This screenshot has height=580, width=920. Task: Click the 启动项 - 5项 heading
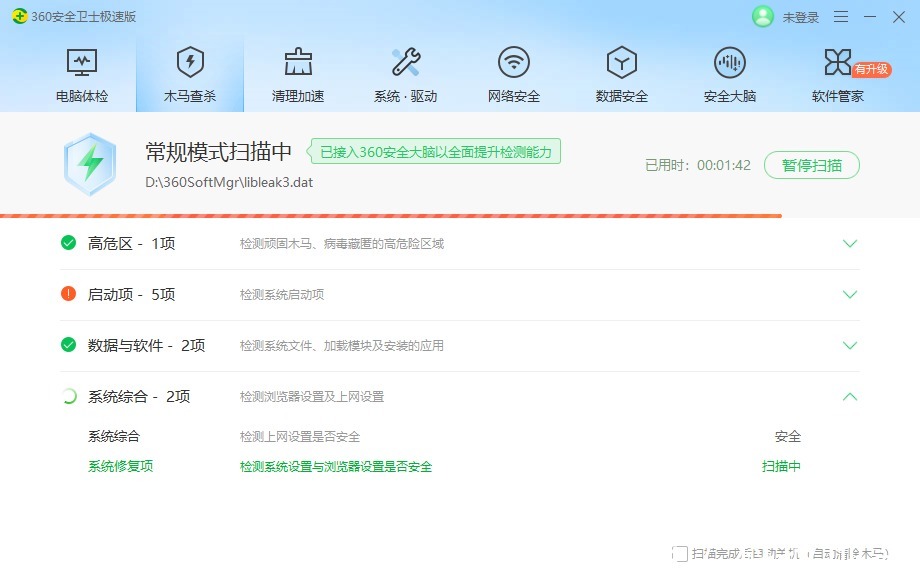click(131, 294)
